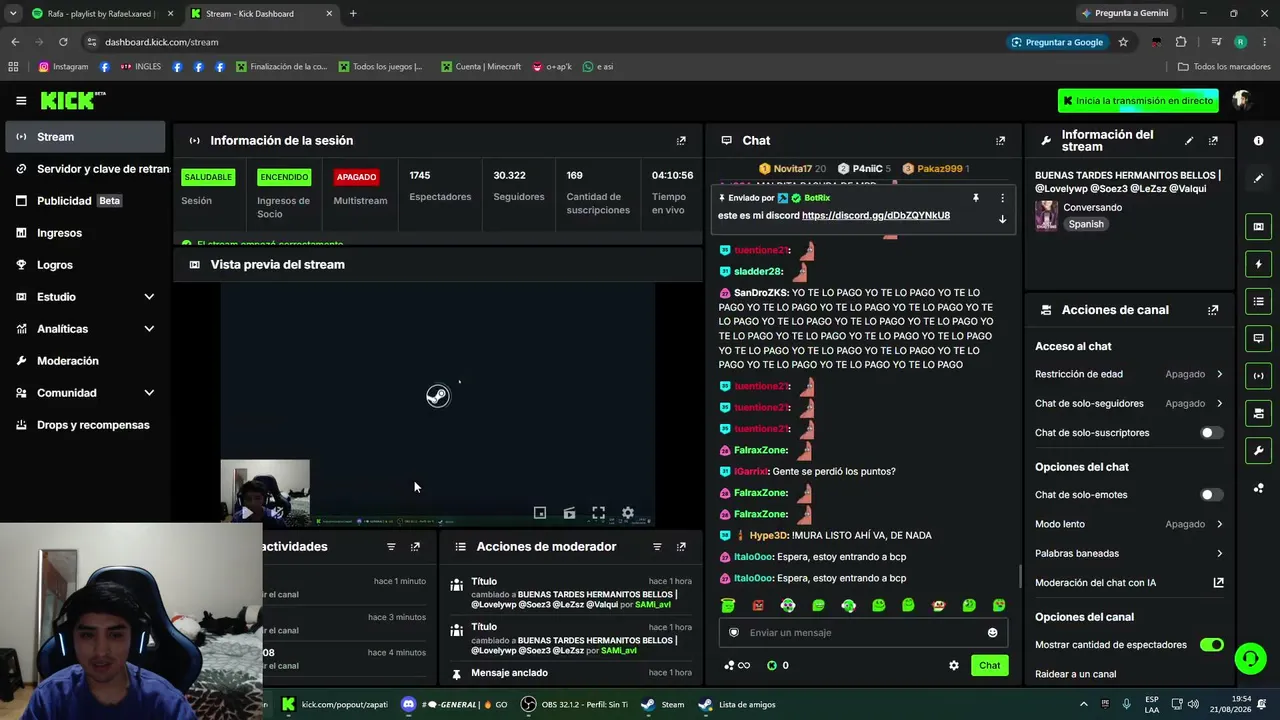This screenshot has width=1280, height=720.
Task: Filter the activities feed list
Action: (x=391, y=547)
